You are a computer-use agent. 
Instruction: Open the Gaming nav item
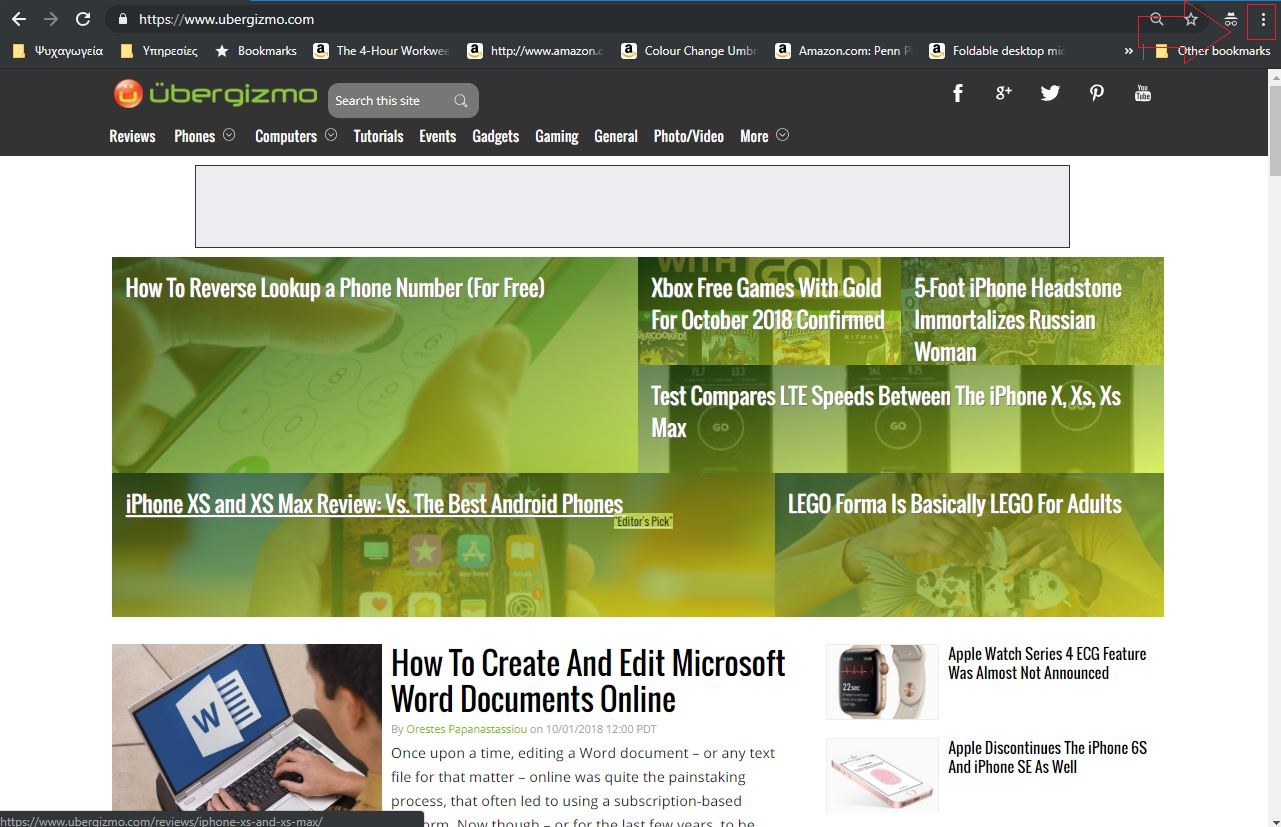point(557,136)
